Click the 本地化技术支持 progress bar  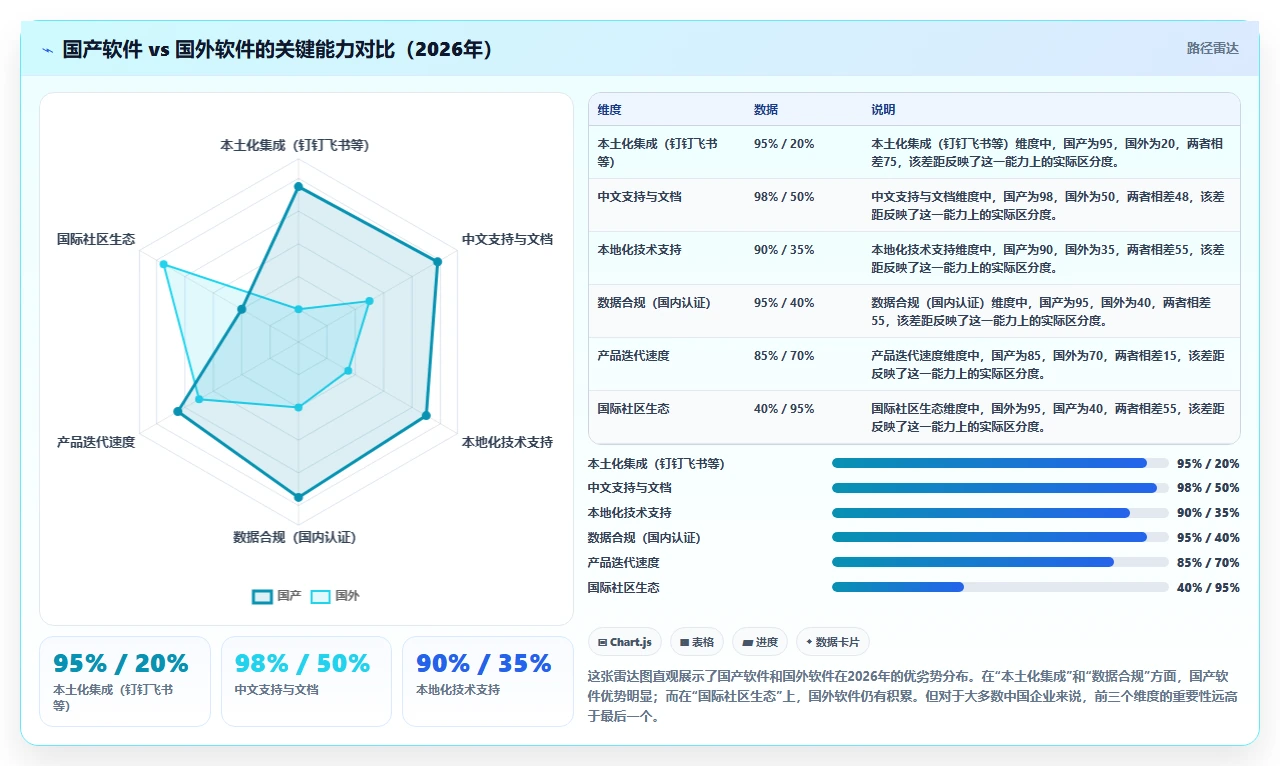point(1000,513)
